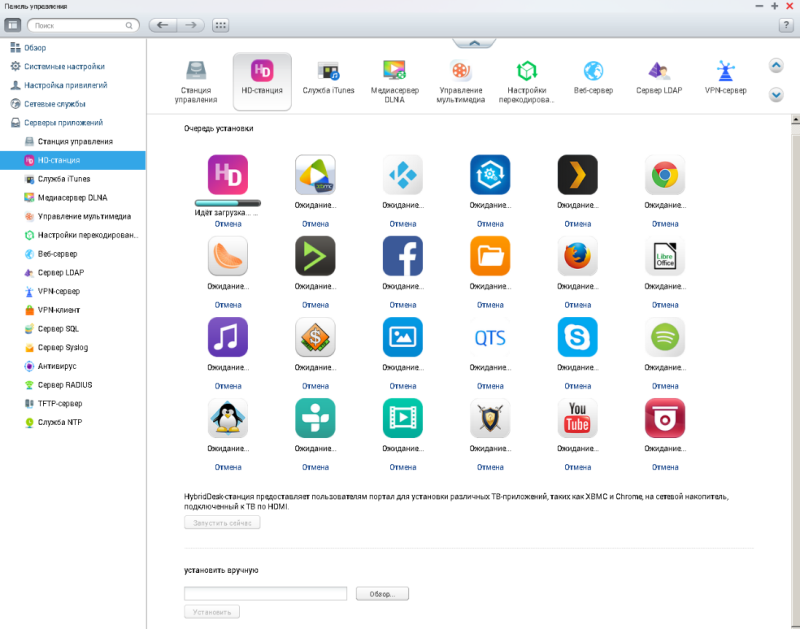Select the orange folder File Station icon
800x629 pixels.
click(490, 256)
